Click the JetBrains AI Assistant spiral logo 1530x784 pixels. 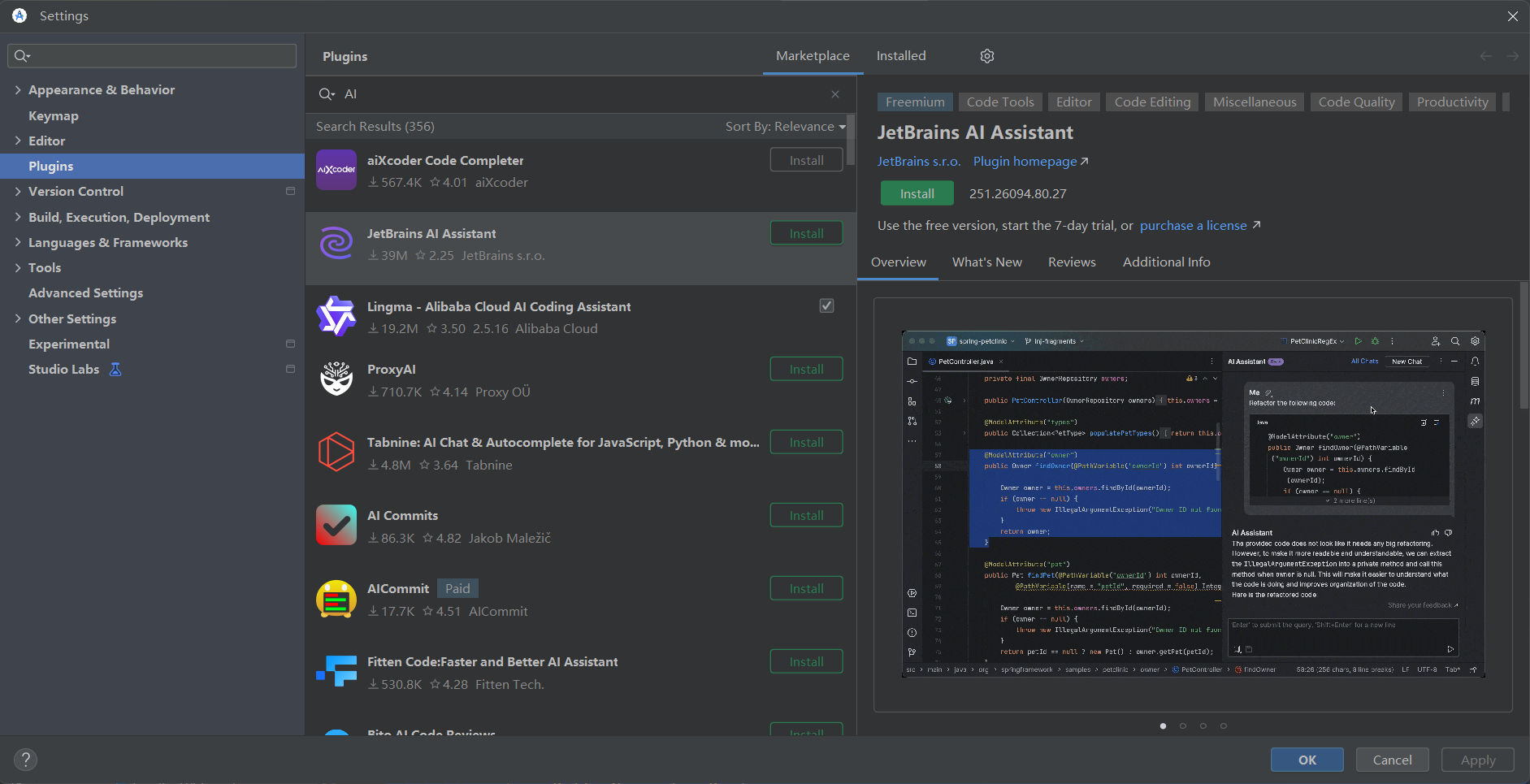336,243
